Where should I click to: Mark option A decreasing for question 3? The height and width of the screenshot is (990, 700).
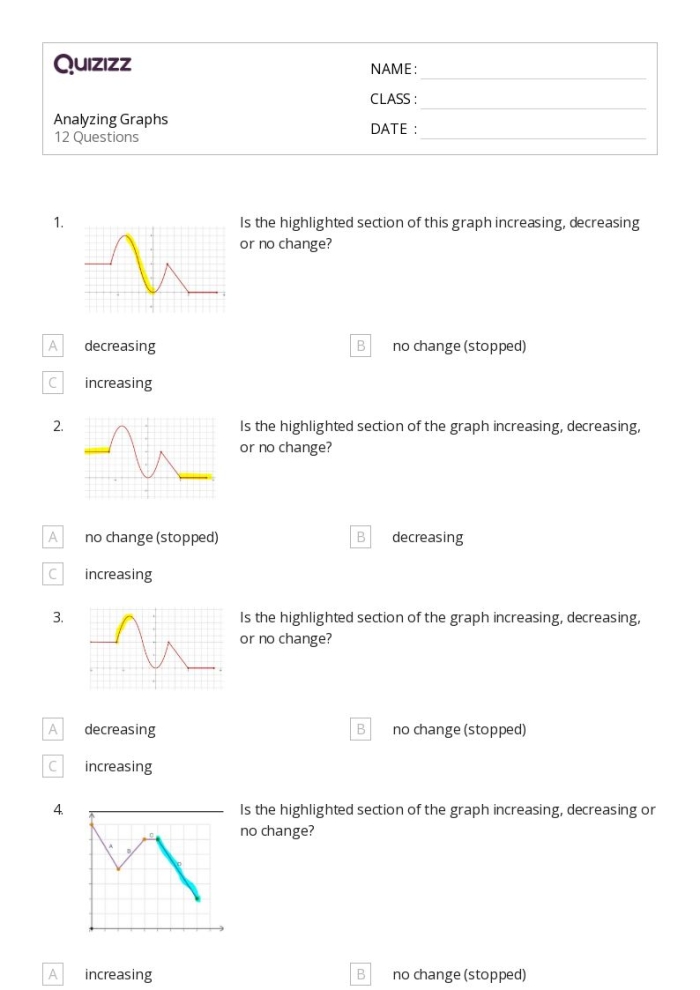[x=53, y=729]
